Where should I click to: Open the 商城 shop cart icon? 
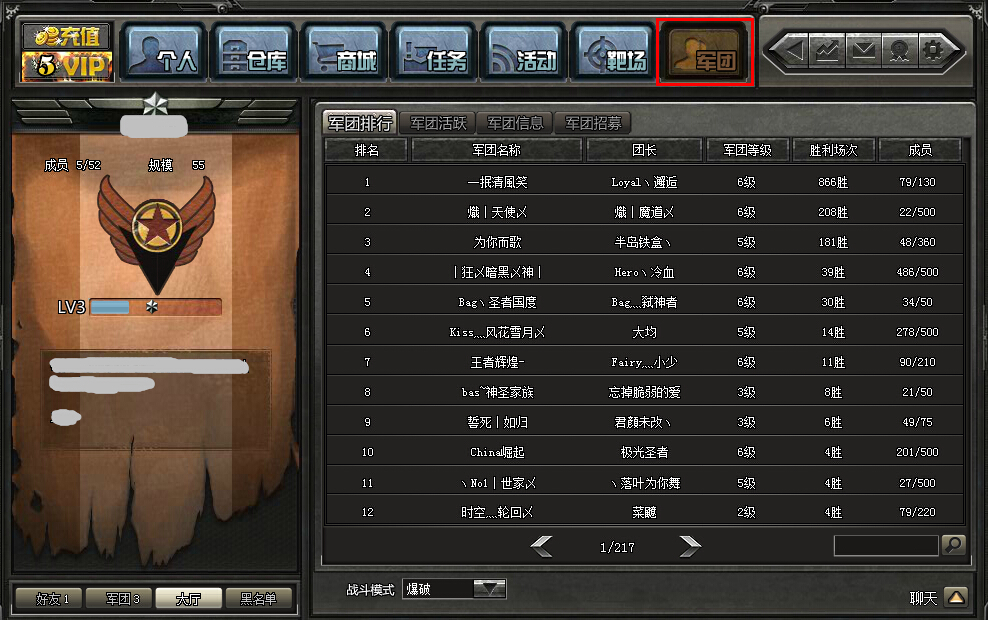343,54
